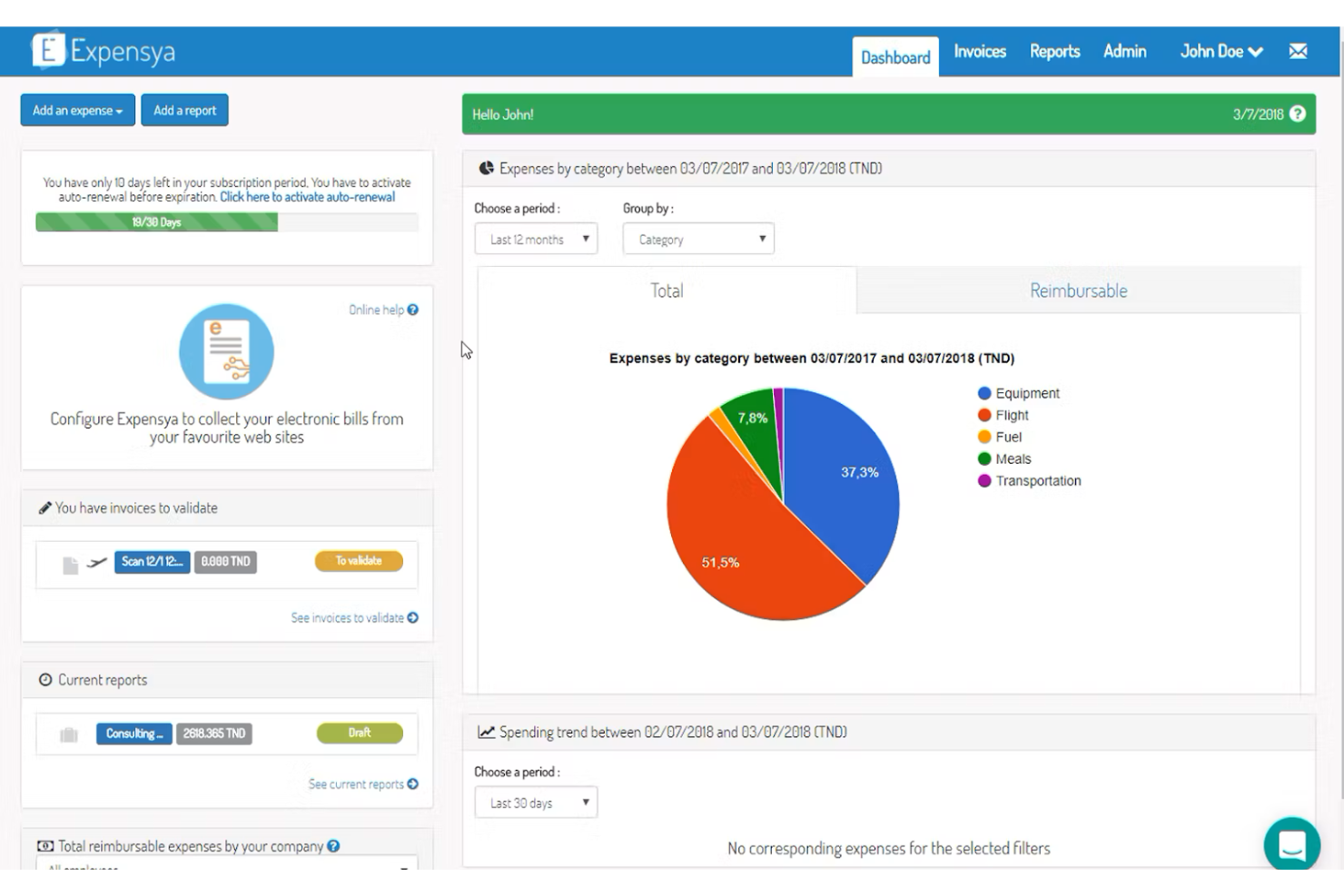Image resolution: width=1344 pixels, height=896 pixels.
Task: Click the line chart icon beside Spending trend
Action: [x=487, y=732]
